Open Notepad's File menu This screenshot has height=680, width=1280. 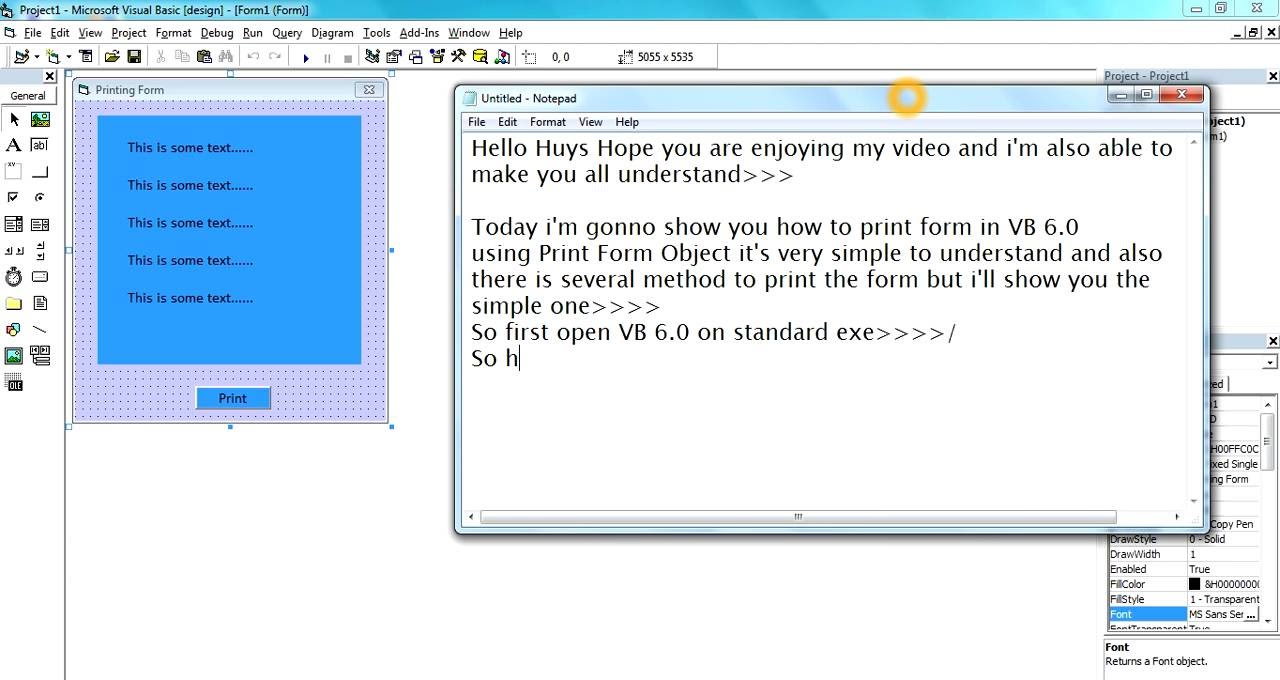[477, 122]
